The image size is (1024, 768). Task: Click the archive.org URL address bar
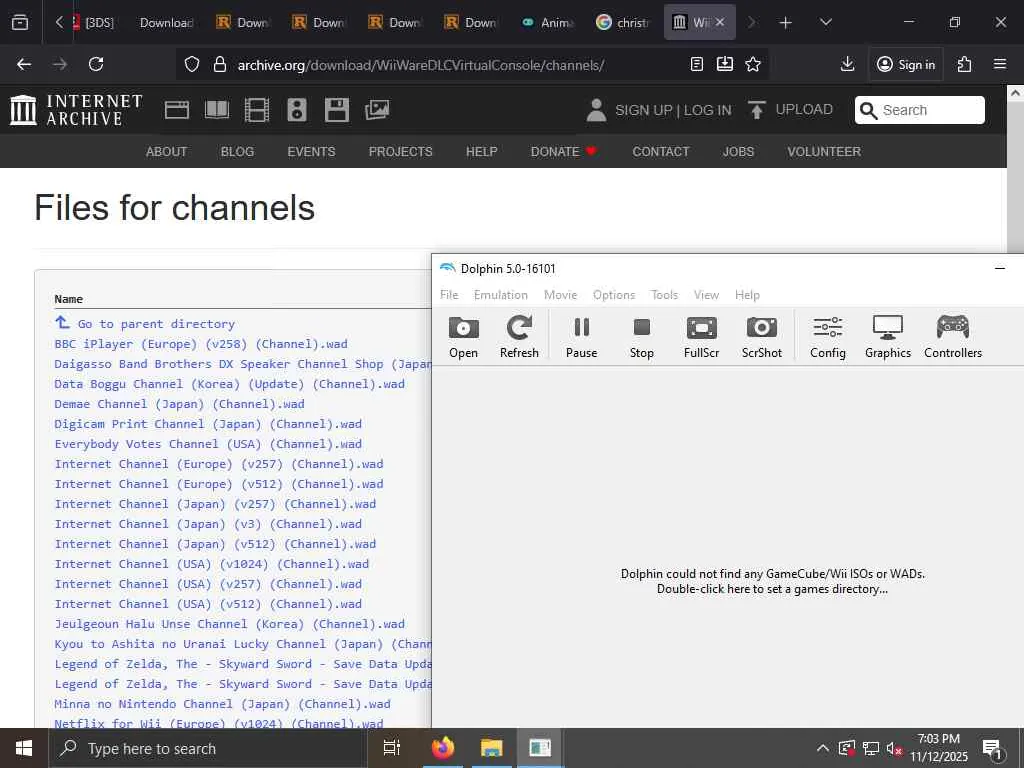coord(421,65)
